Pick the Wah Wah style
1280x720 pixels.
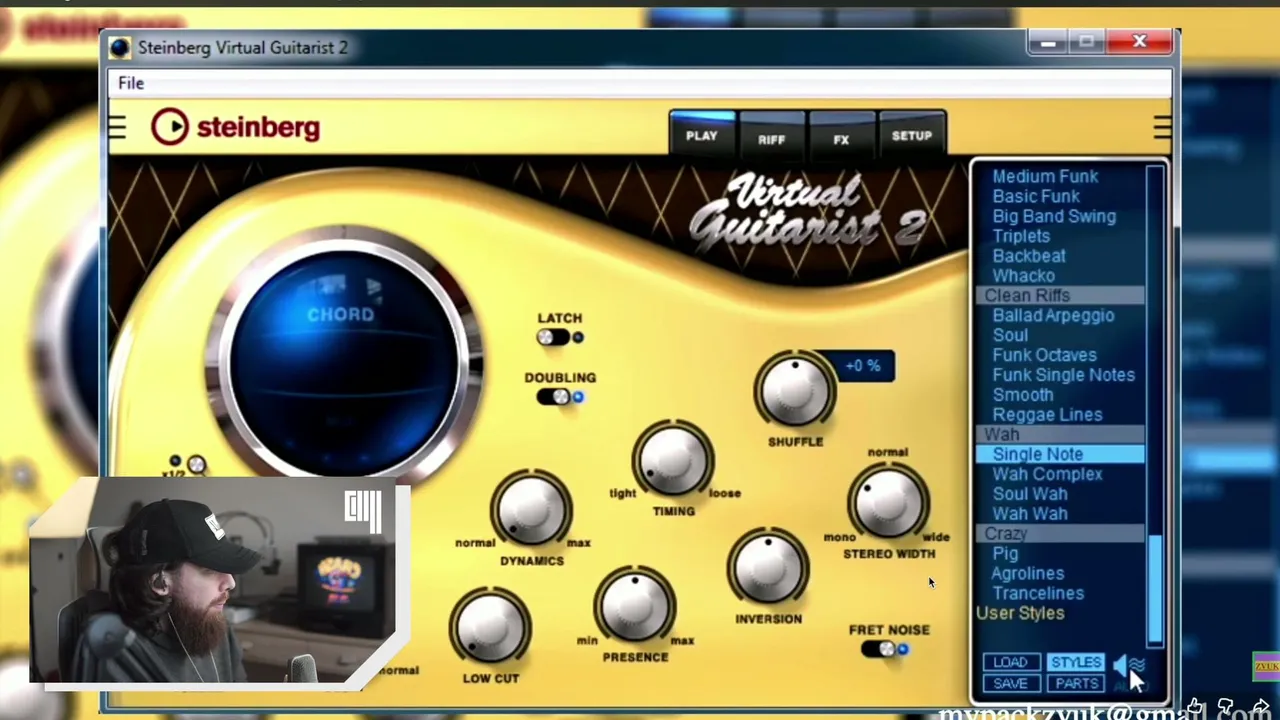[1030, 514]
